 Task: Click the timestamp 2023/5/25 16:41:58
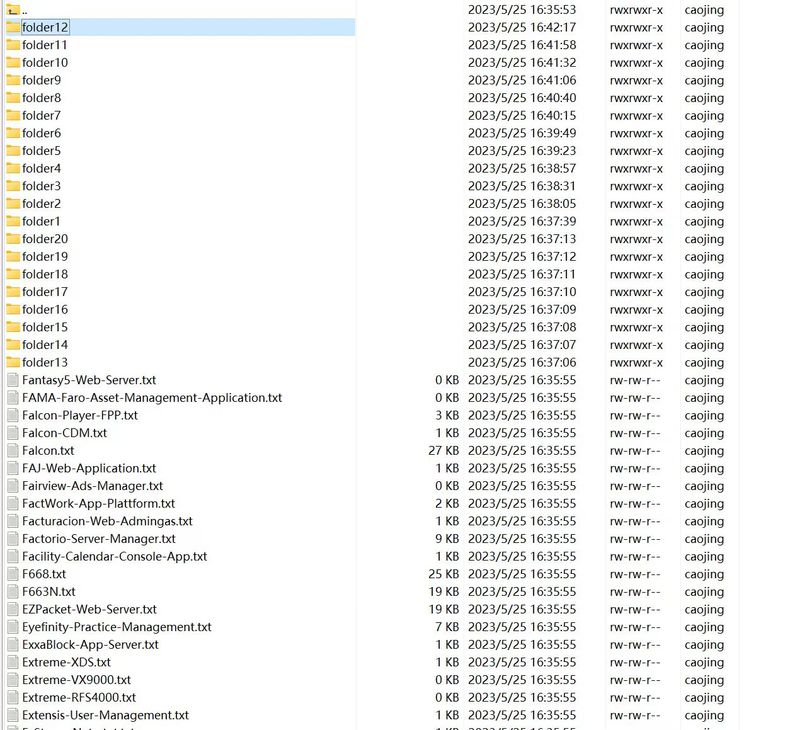(x=522, y=45)
